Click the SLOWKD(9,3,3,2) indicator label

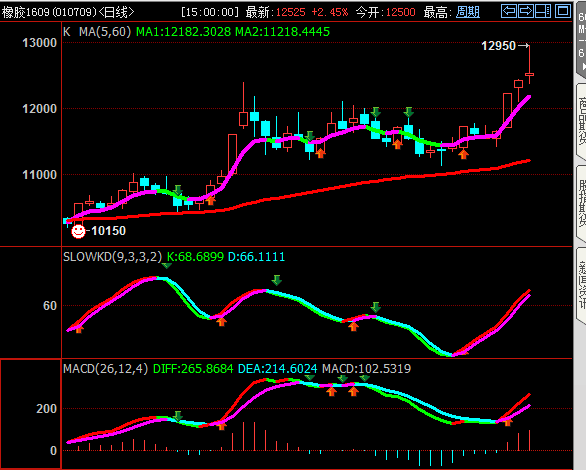click(112, 257)
